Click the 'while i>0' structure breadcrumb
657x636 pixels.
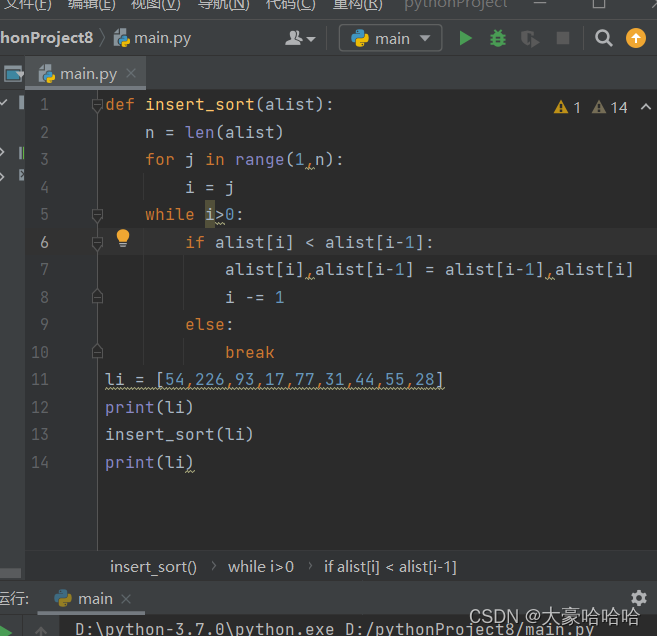[x=261, y=567]
